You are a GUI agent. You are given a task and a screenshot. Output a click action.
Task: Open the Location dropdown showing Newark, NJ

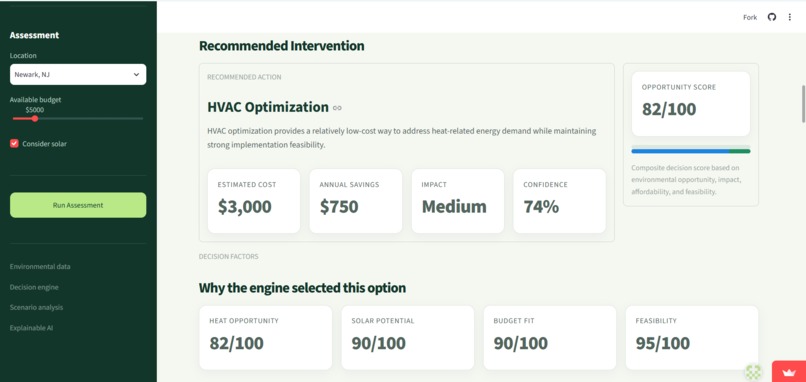(x=78, y=75)
